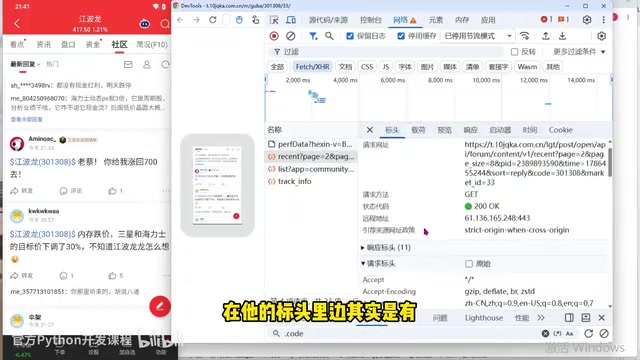Select the perfData?hexin-v request row
The width and height of the screenshot is (640, 360).
coord(311,144)
